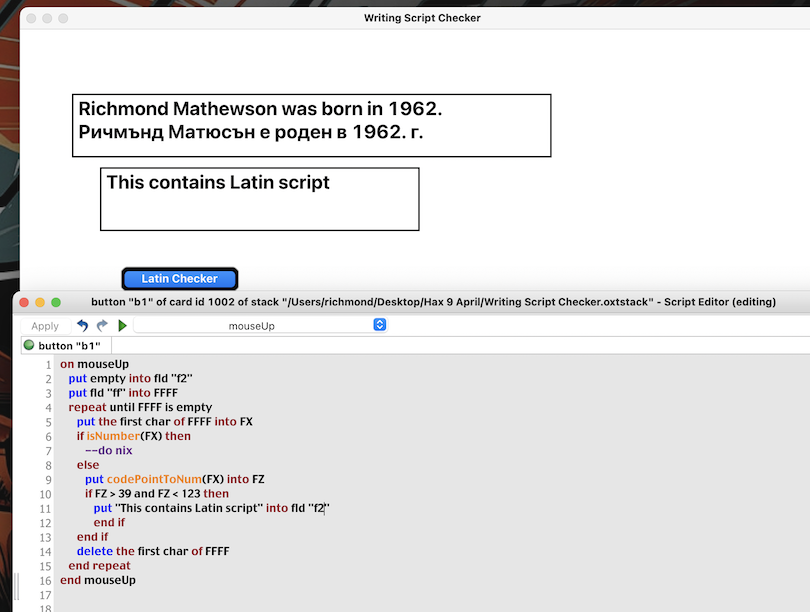Image resolution: width=810 pixels, height=612 pixels.
Task: Click the green run/play icon in the Script Editor
Action: 122,325
